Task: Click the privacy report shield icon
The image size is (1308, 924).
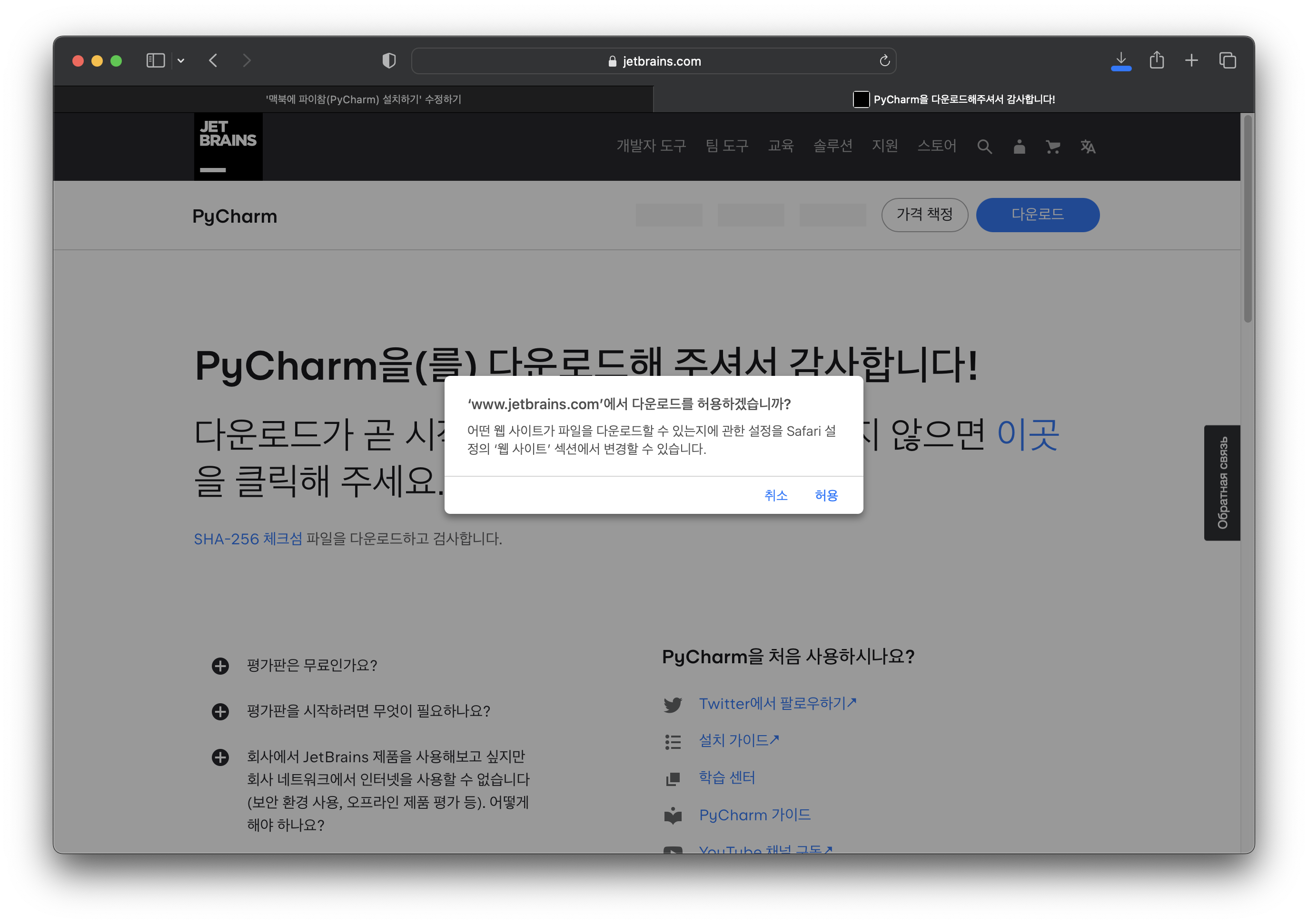Action: 389,60
